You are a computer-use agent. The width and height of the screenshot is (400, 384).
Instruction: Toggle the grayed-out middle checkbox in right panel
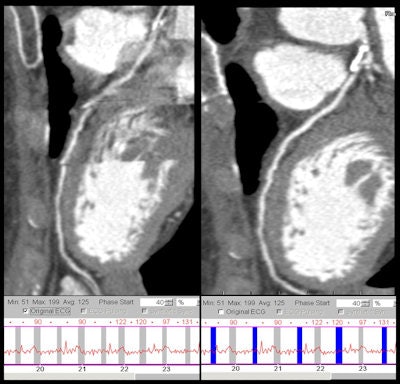pos(279,312)
